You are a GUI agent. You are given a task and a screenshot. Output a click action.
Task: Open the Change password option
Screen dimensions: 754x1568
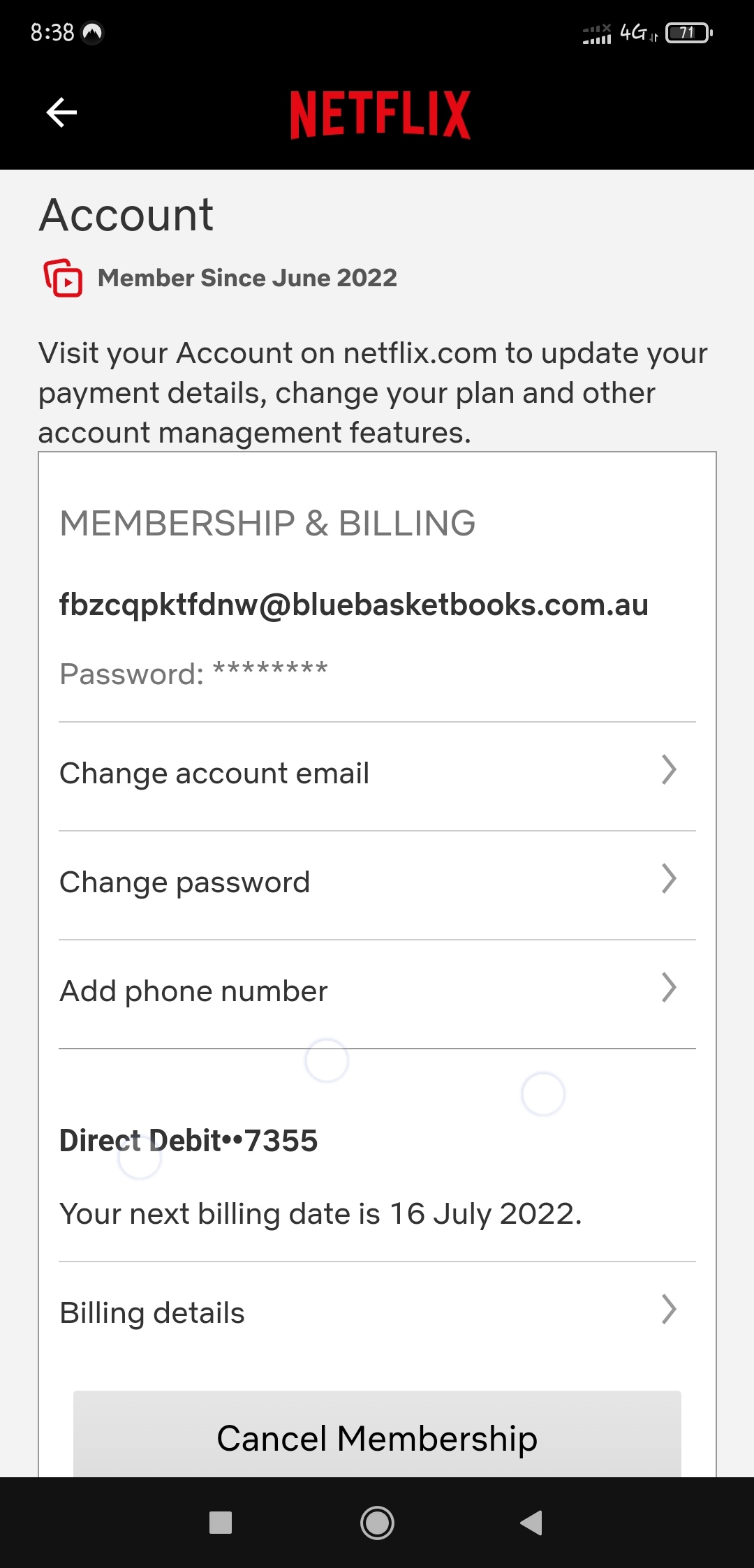point(184,882)
